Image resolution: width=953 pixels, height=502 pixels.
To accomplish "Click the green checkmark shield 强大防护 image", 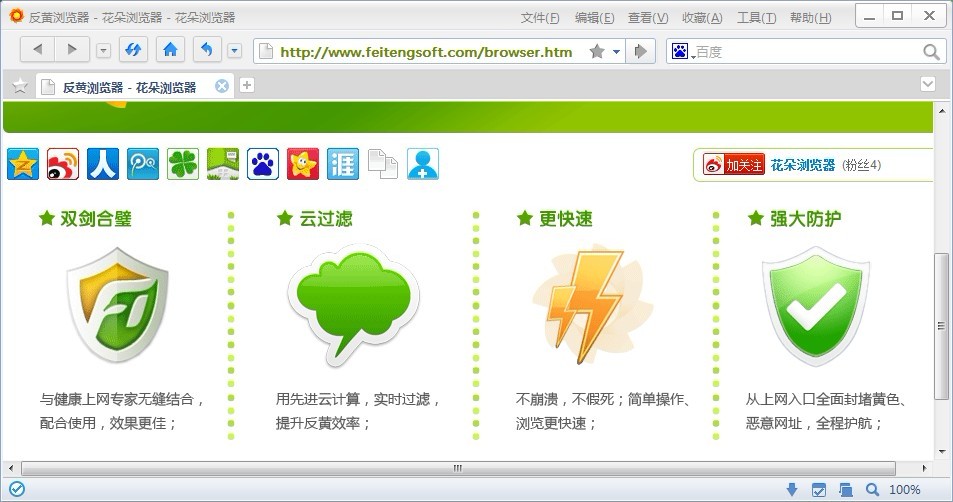I will (x=816, y=306).
